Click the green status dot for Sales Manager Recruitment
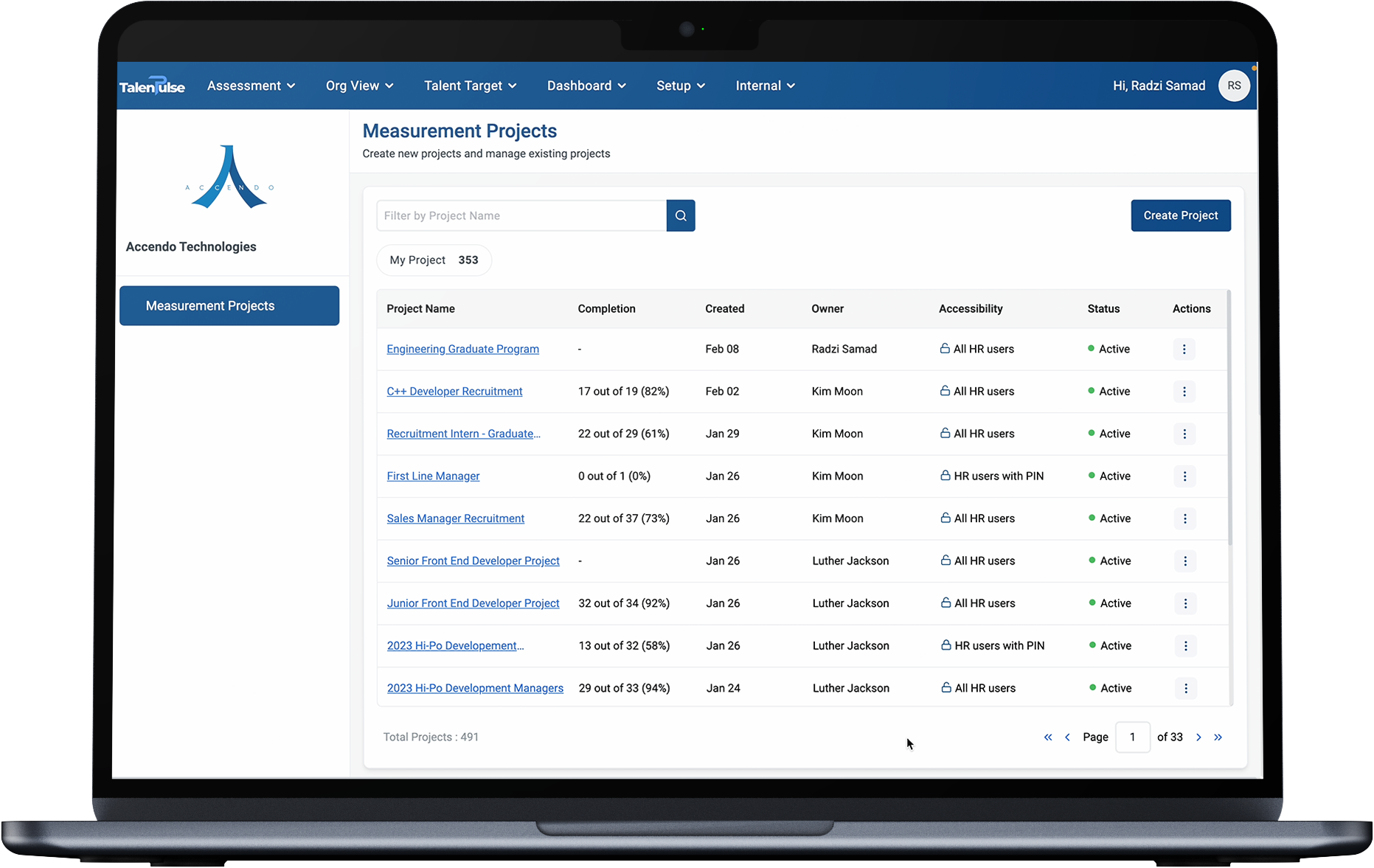This screenshot has height=868, width=1374. coord(1092,518)
